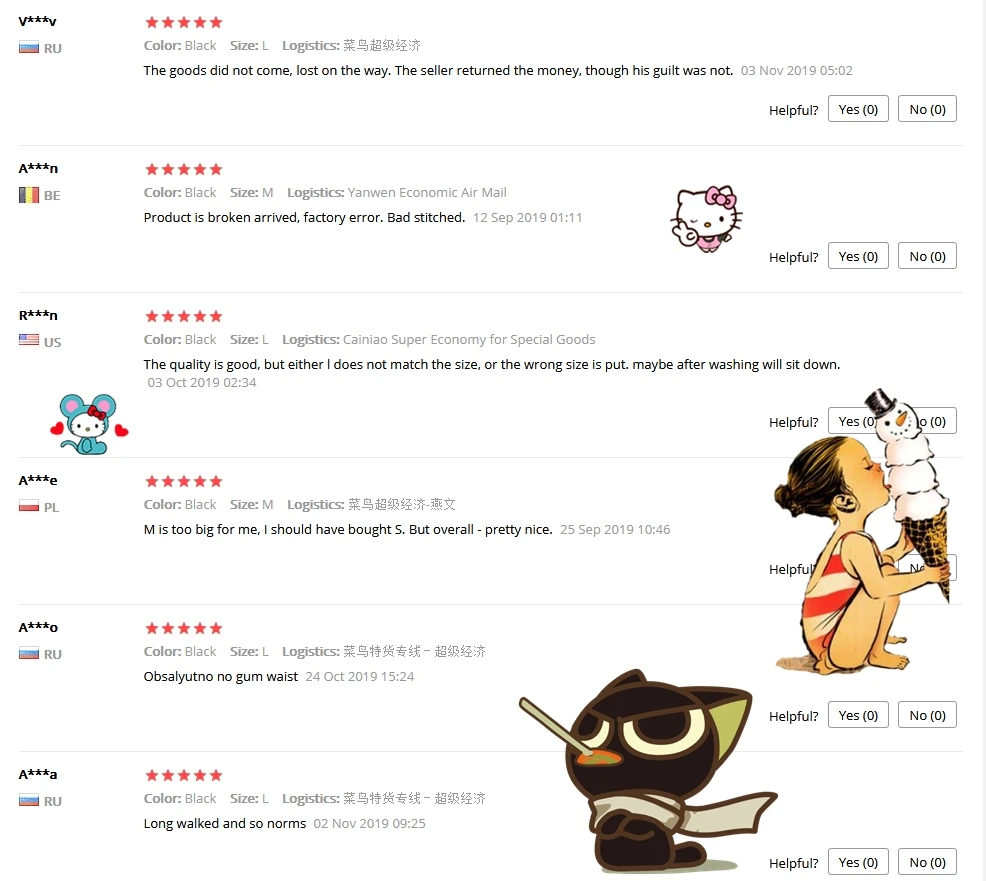Mark V***v's review helpful with Yes
Viewport: 986px width, 881px height.
point(858,109)
